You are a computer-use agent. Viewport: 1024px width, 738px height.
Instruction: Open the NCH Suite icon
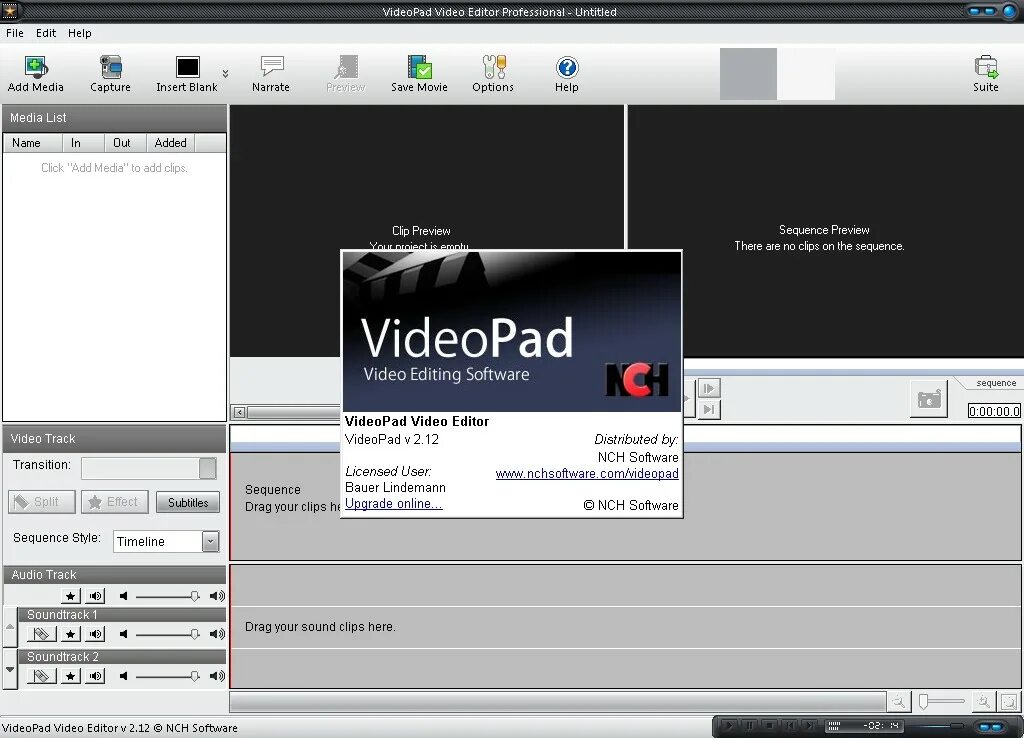point(986,74)
